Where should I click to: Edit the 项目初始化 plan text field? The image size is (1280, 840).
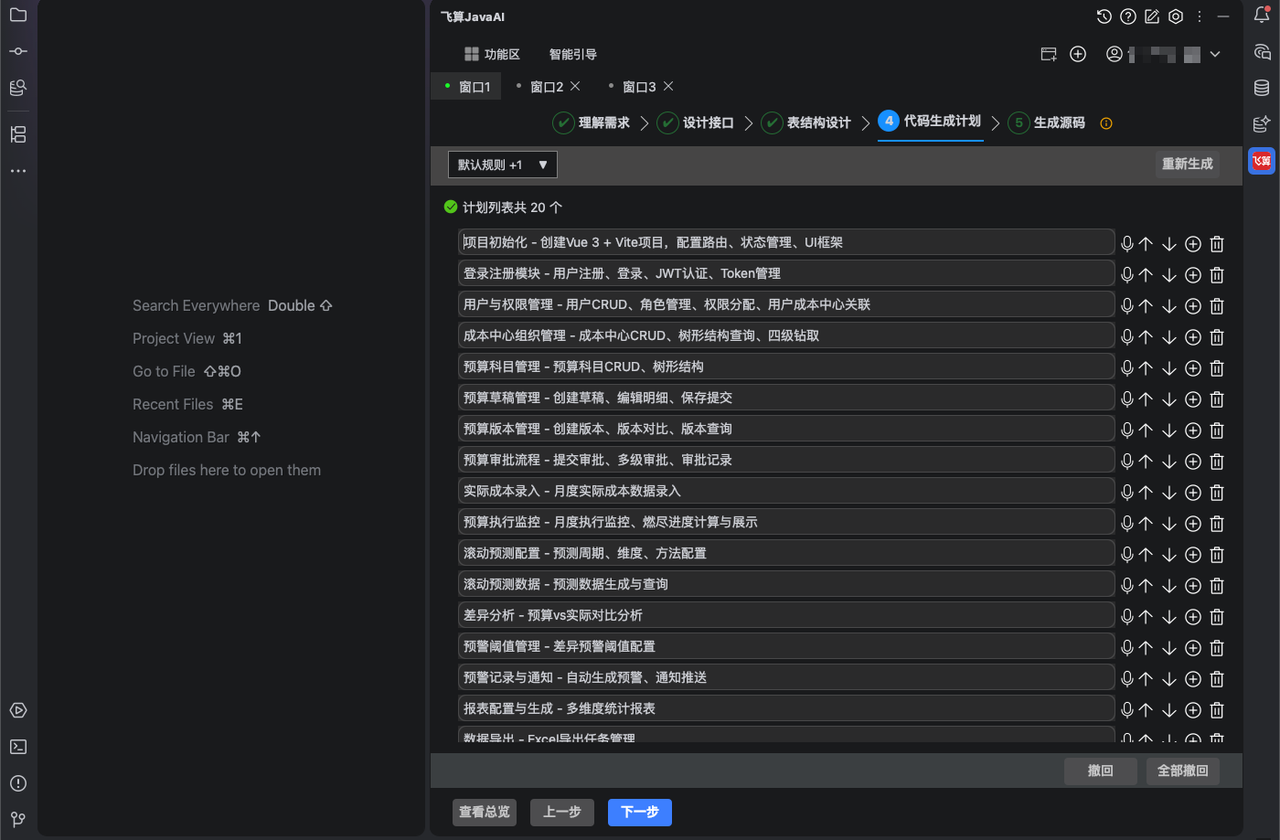[x=786, y=243]
